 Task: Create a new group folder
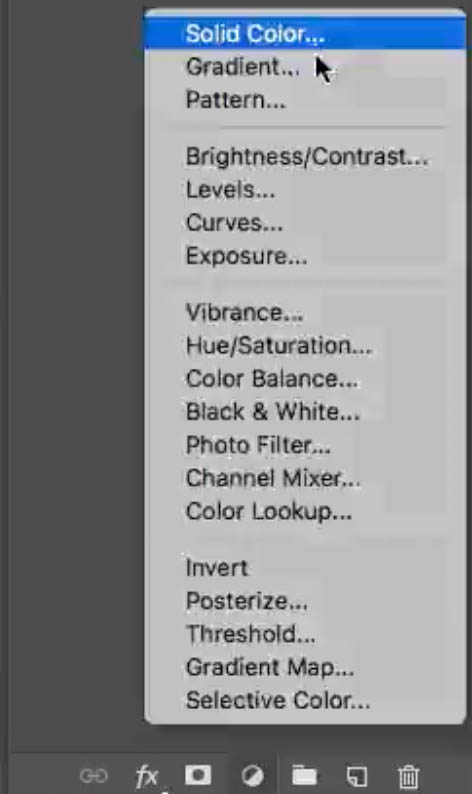[305, 775]
